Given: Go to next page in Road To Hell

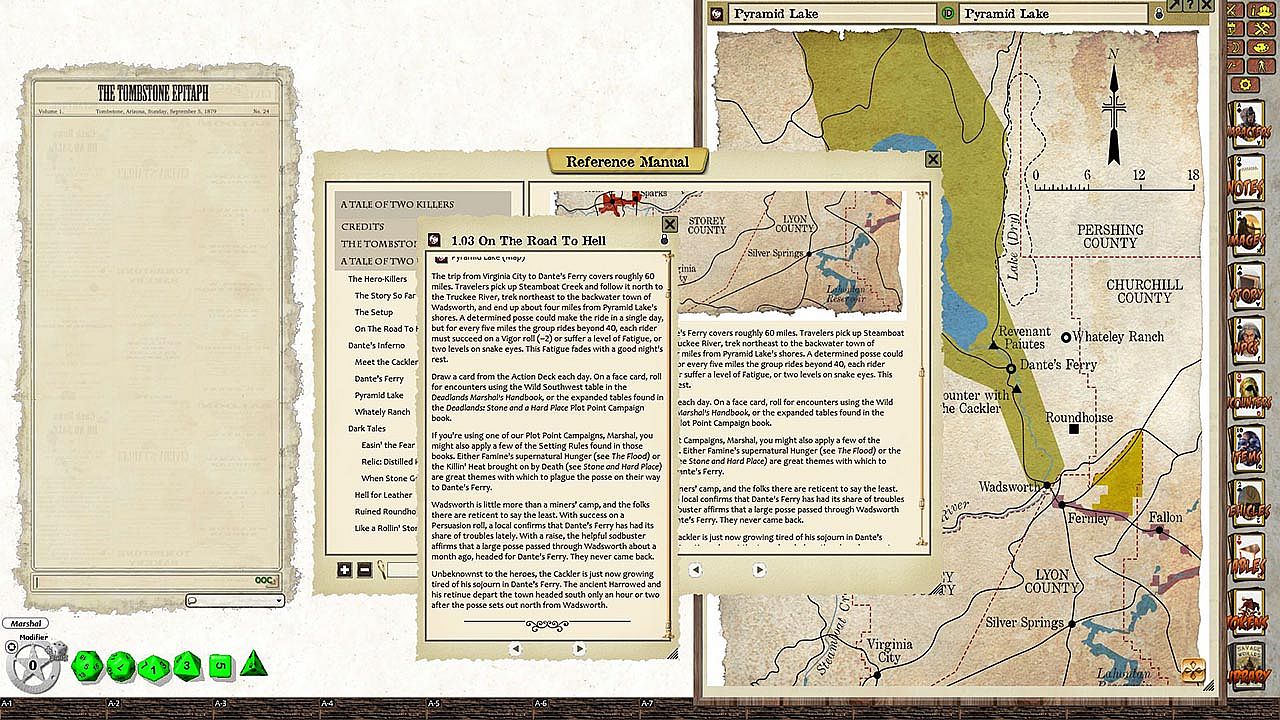Looking at the screenshot, I should click(580, 648).
